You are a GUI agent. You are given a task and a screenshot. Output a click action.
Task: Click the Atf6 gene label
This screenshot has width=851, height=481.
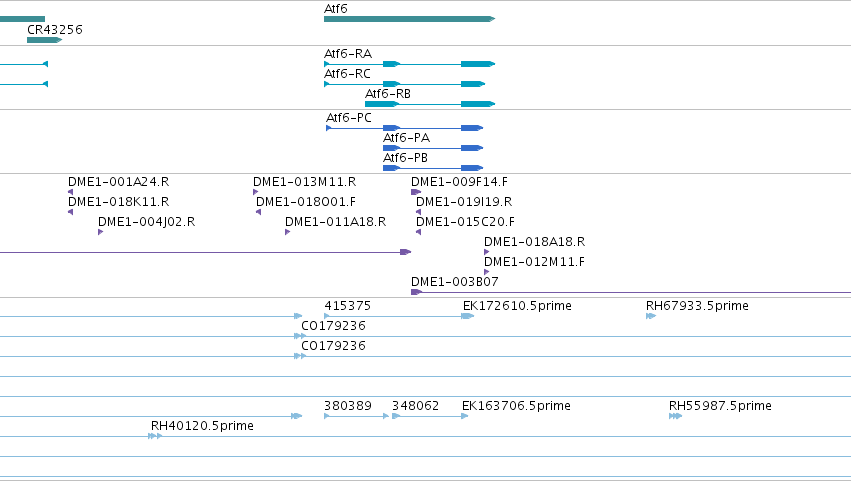click(x=335, y=9)
